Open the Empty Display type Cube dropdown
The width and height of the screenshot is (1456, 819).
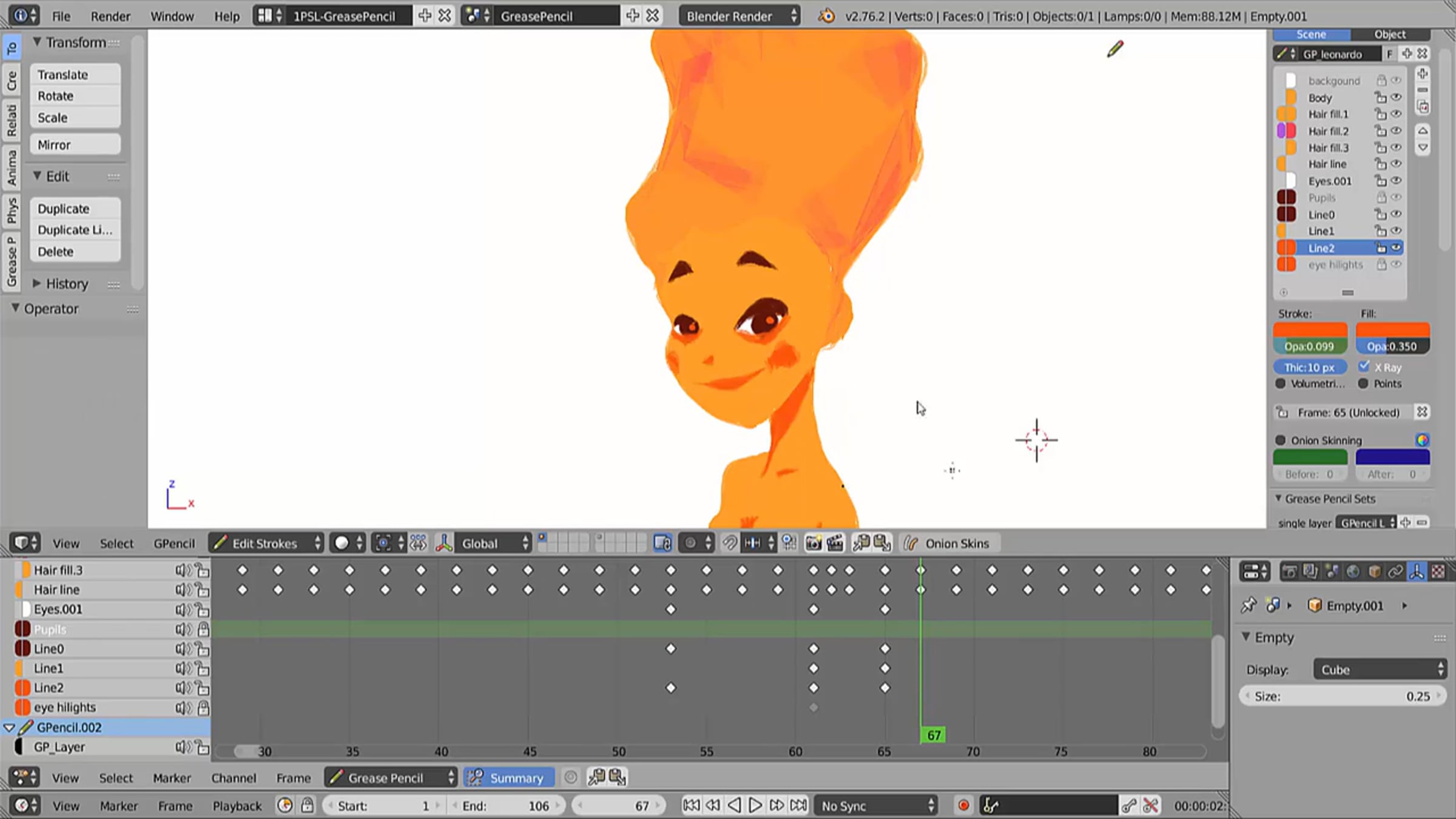click(x=1380, y=669)
